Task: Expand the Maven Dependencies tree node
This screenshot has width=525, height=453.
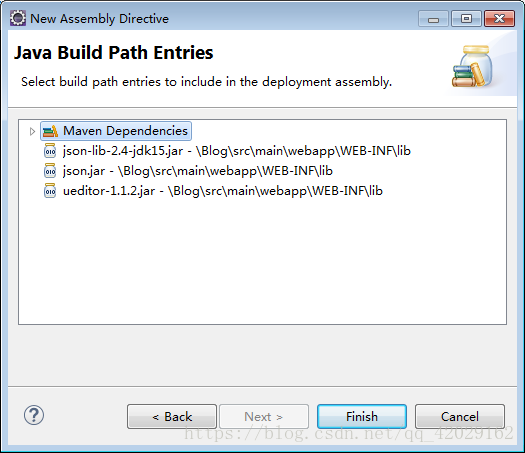Action: pyautogui.click(x=32, y=131)
